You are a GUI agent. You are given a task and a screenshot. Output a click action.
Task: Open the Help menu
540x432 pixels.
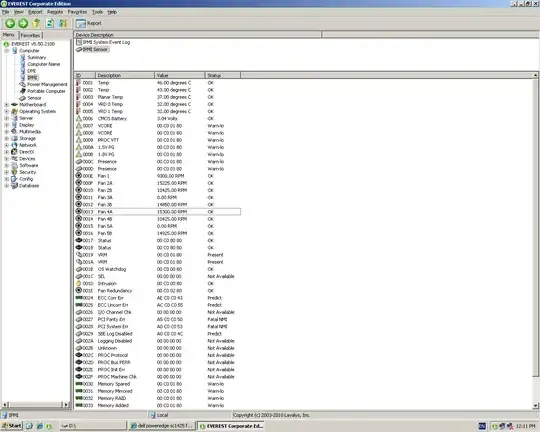(x=112, y=12)
